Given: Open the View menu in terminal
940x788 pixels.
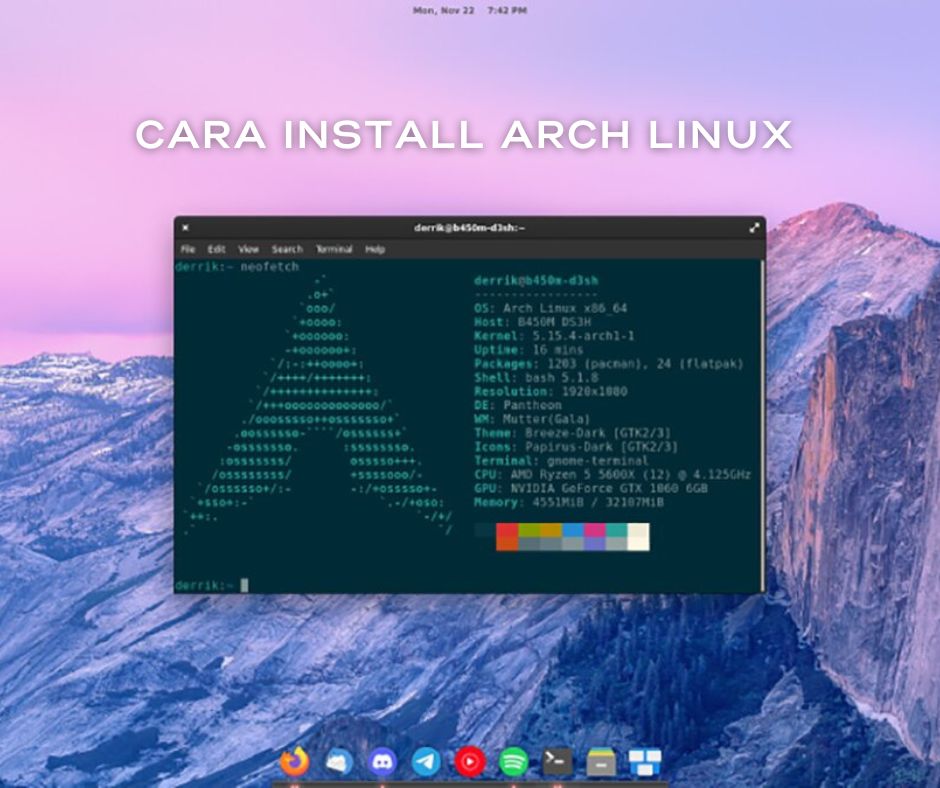Looking at the screenshot, I should tap(248, 249).
